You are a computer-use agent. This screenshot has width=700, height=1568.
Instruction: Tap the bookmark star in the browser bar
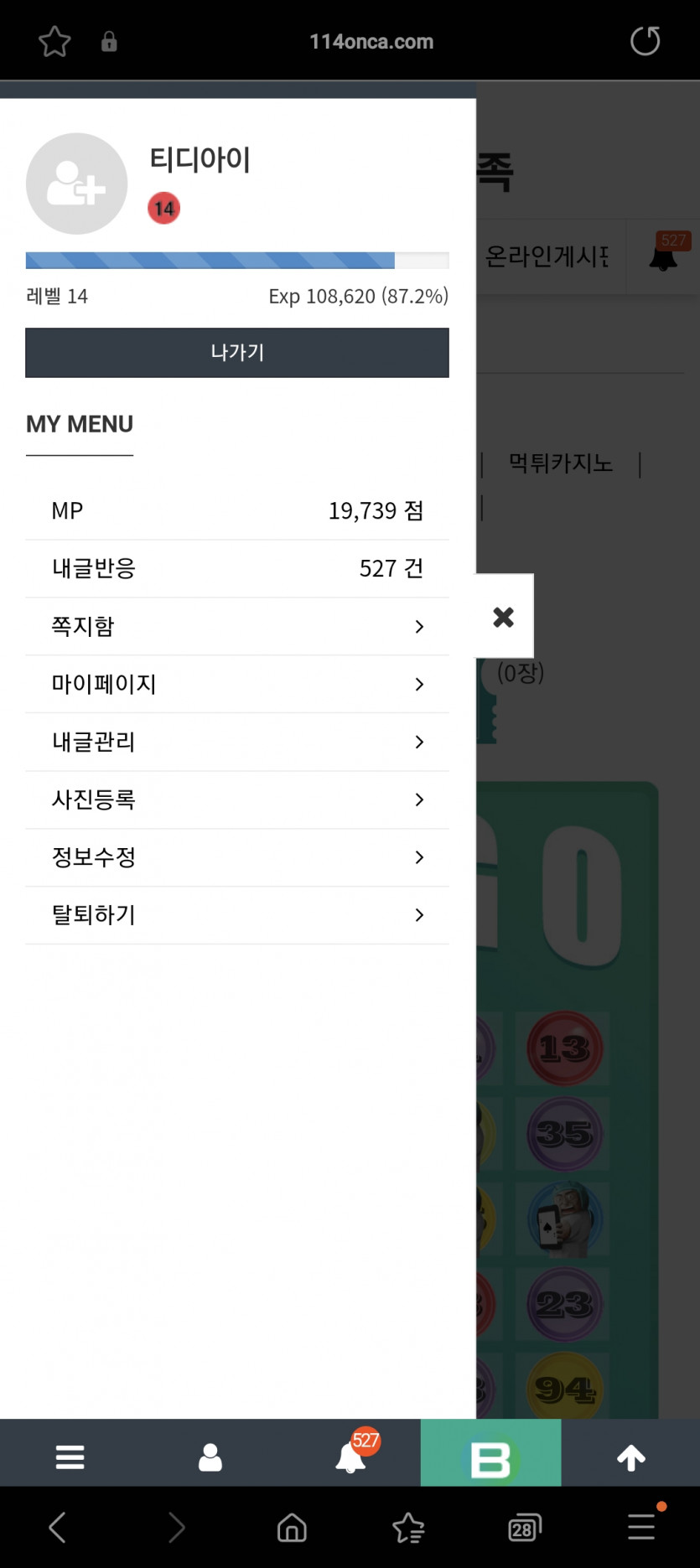(54, 41)
